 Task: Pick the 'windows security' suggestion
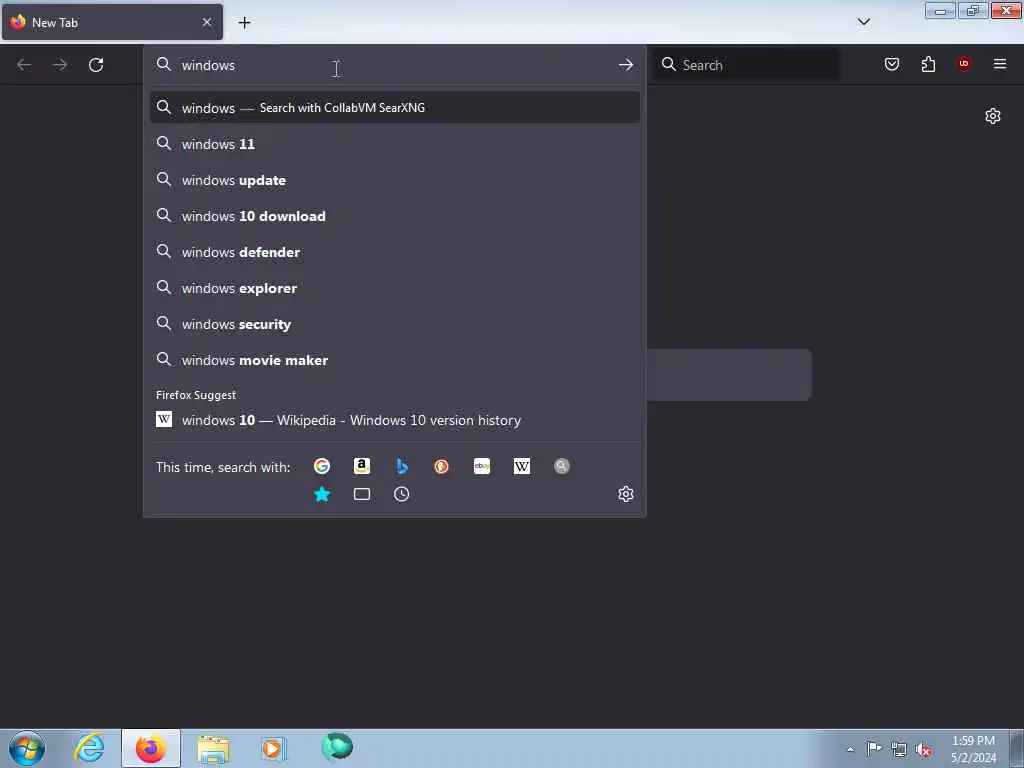pyautogui.click(x=394, y=324)
